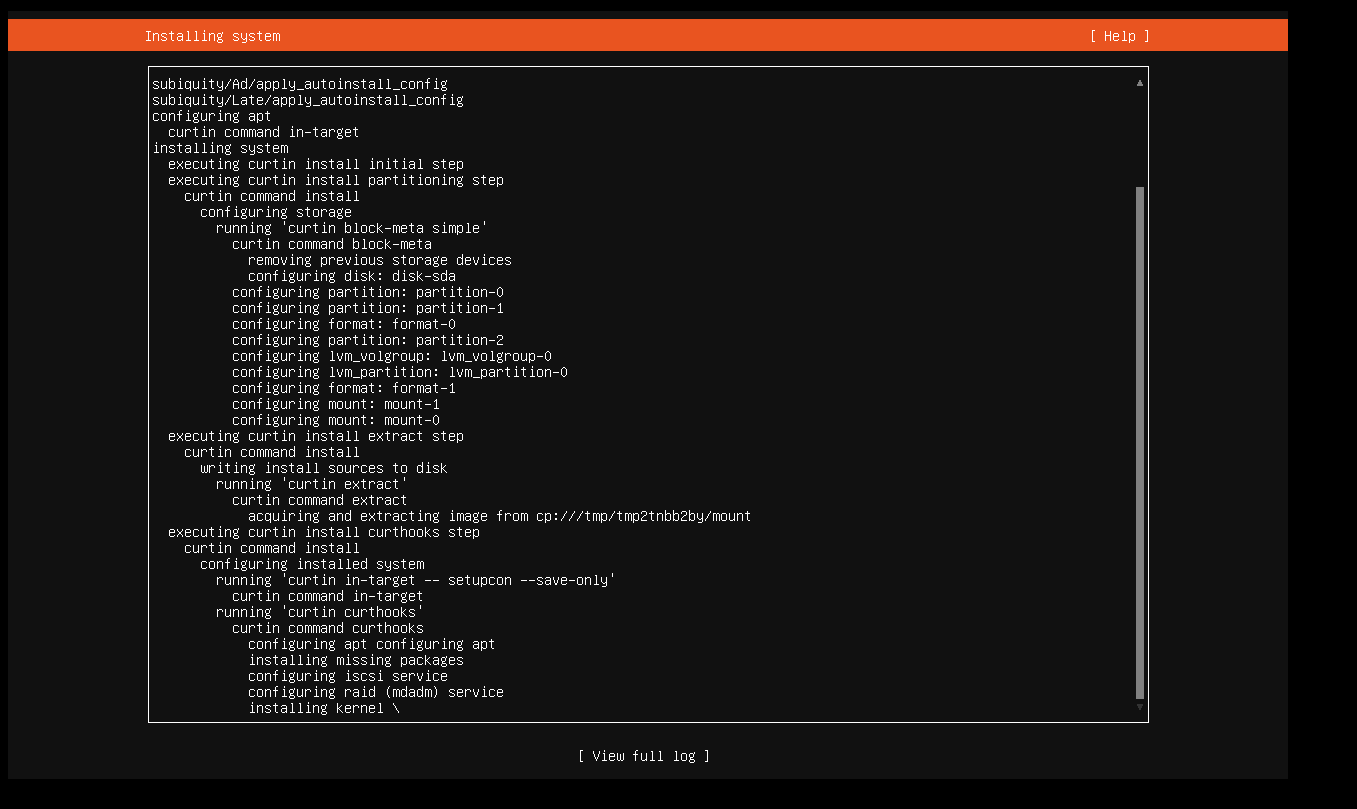1357x809 pixels.
Task: Click 'curtin command block-meta' line
Action: 332,244
